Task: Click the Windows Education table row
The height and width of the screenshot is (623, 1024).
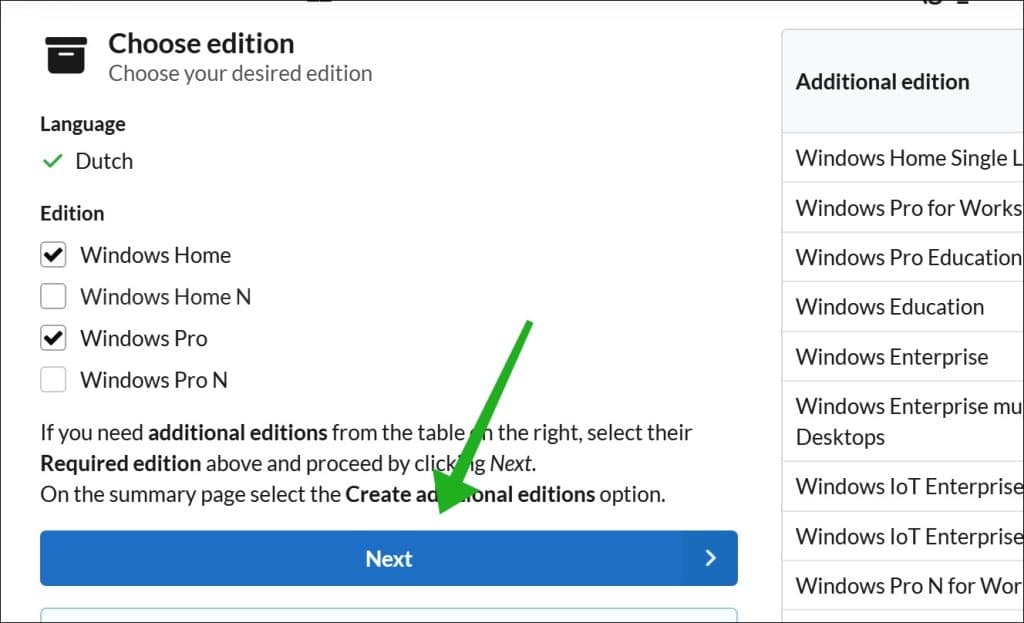Action: [903, 307]
